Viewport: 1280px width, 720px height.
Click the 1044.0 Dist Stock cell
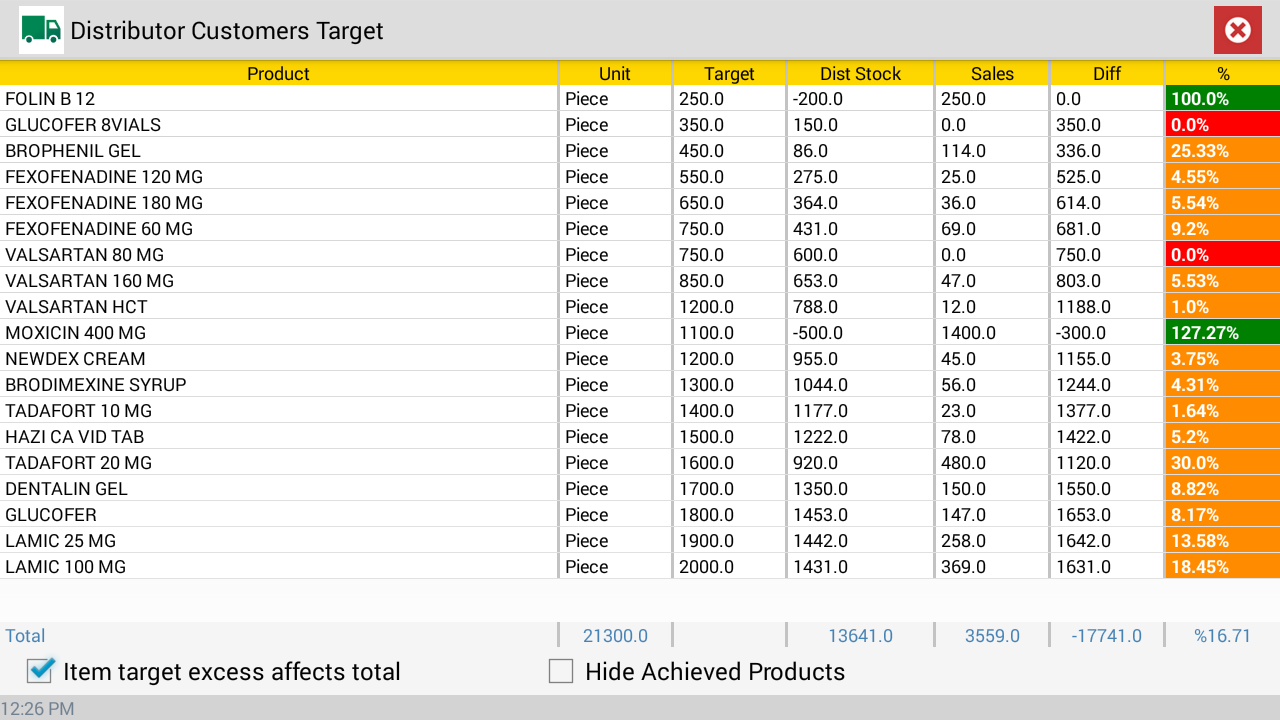(860, 384)
